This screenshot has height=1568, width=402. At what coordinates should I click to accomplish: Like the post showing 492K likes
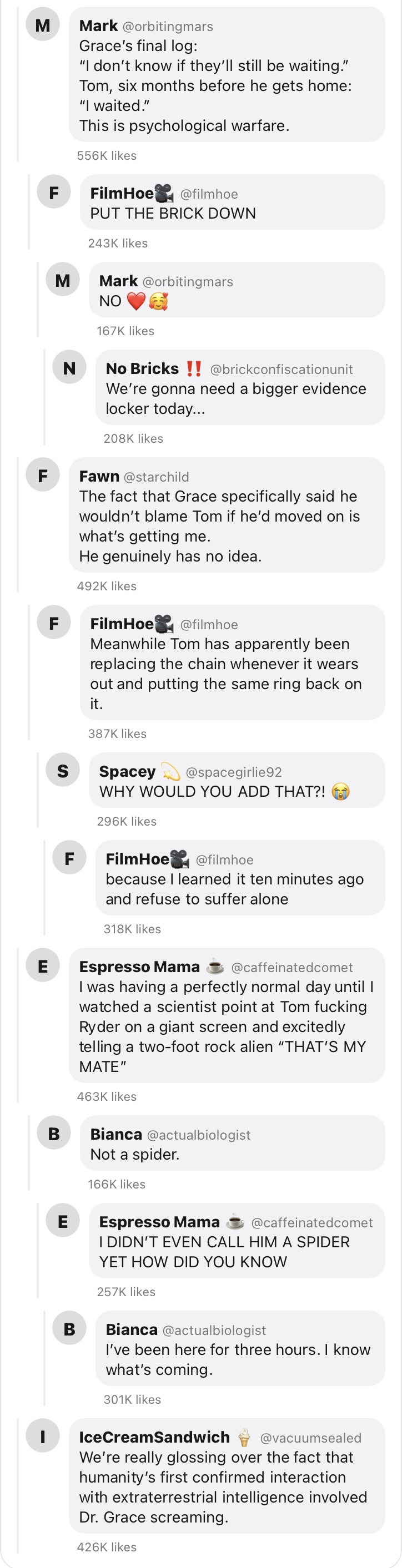tap(107, 586)
